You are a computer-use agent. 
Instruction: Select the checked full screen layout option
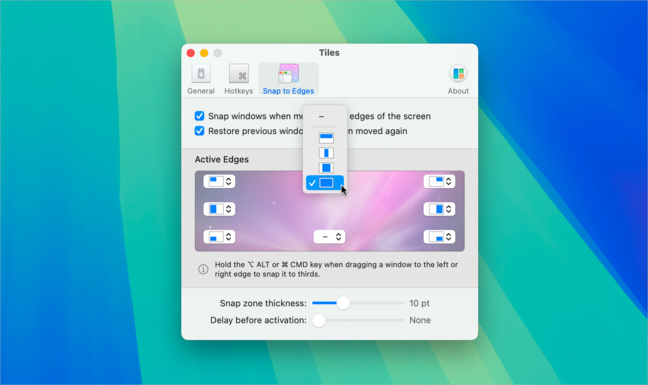(325, 183)
